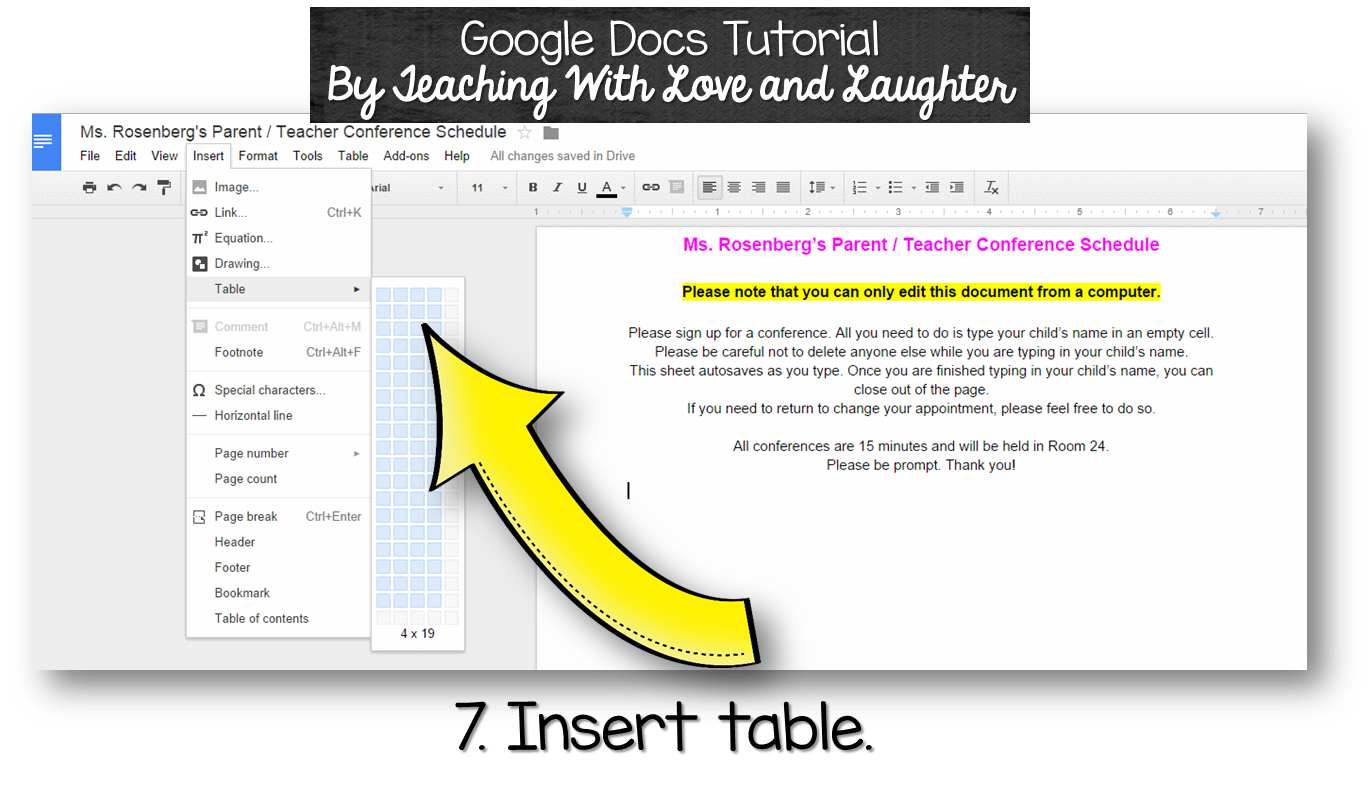Insert a Horizontal line

(x=278, y=416)
